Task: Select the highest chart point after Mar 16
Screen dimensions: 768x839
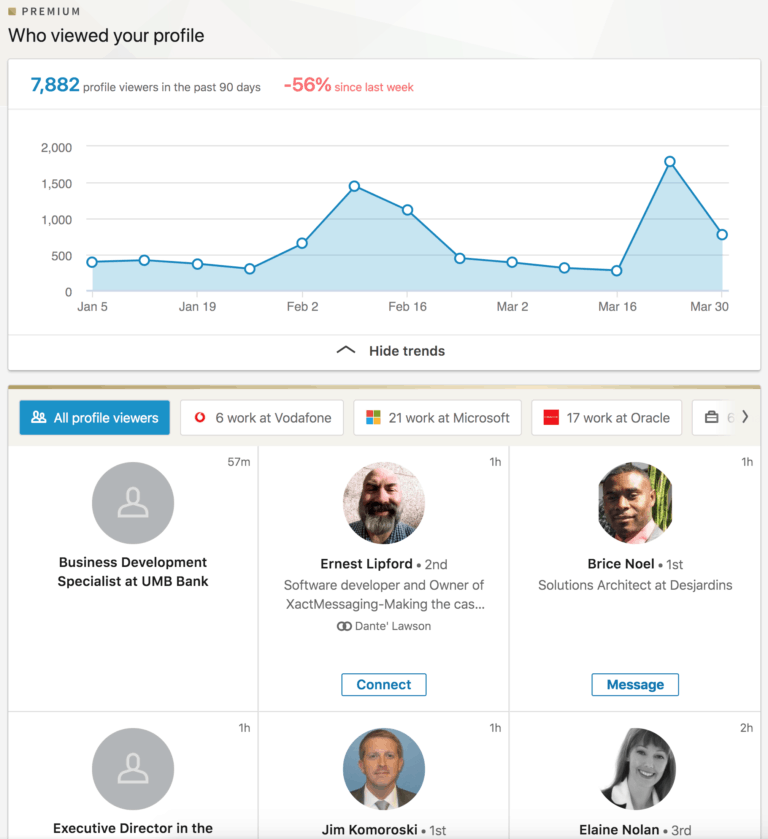Action: pyautogui.click(x=670, y=162)
